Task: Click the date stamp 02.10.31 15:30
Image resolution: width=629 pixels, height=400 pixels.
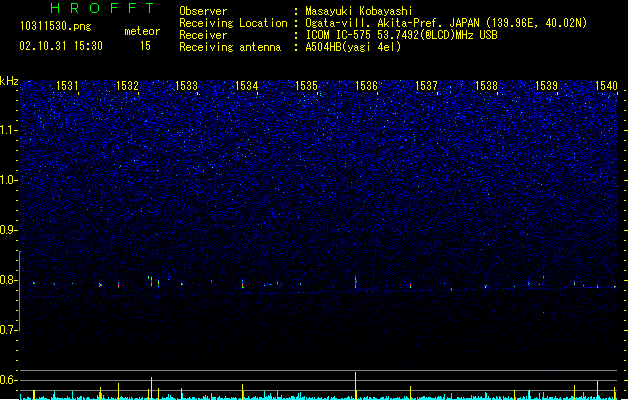Action: click(61, 46)
